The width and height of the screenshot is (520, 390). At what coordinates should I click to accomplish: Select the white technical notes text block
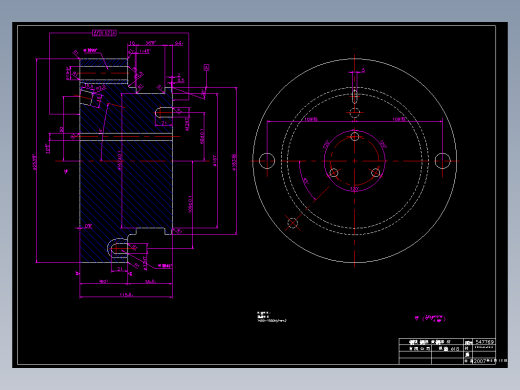(272, 317)
